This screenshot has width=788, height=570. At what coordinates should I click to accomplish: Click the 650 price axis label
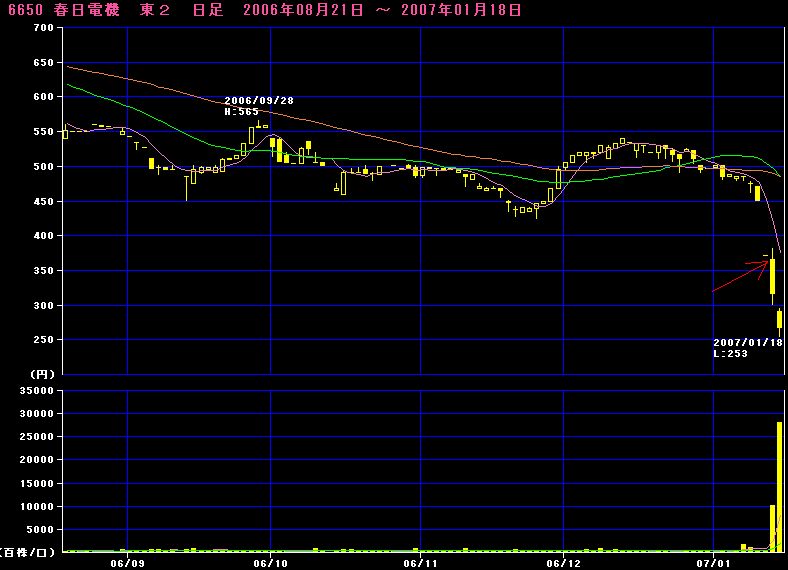pyautogui.click(x=44, y=63)
